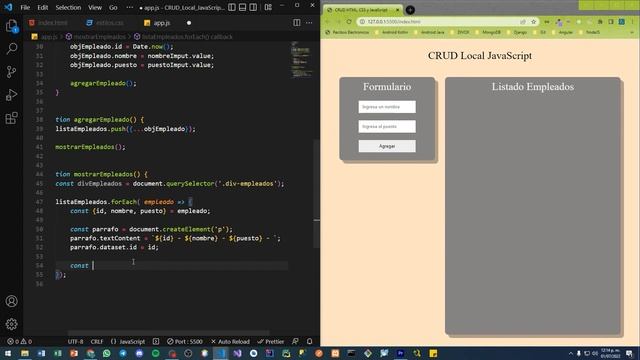Click the editor horizontal scrollbar

(x=168, y=333)
